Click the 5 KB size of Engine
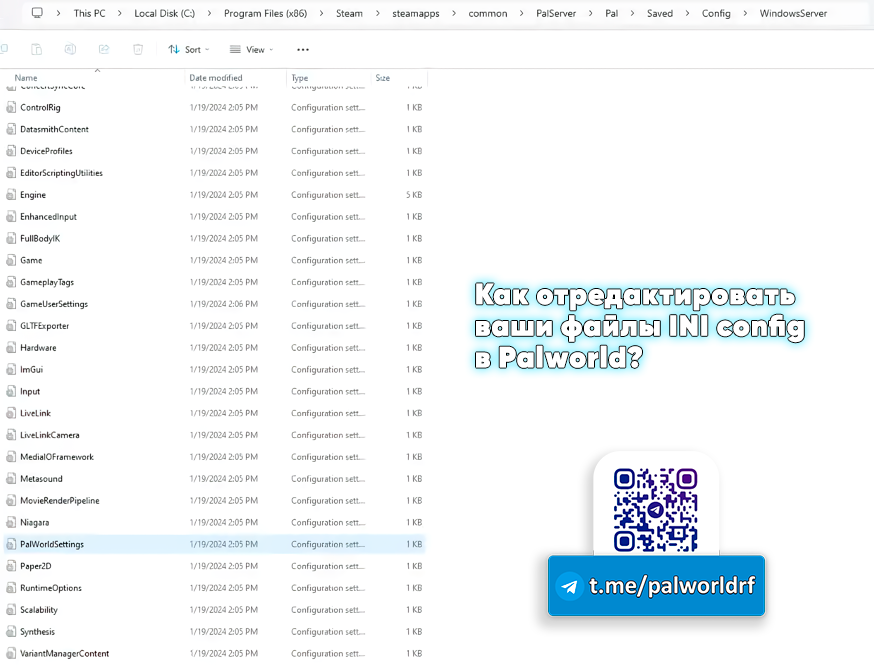 point(414,195)
